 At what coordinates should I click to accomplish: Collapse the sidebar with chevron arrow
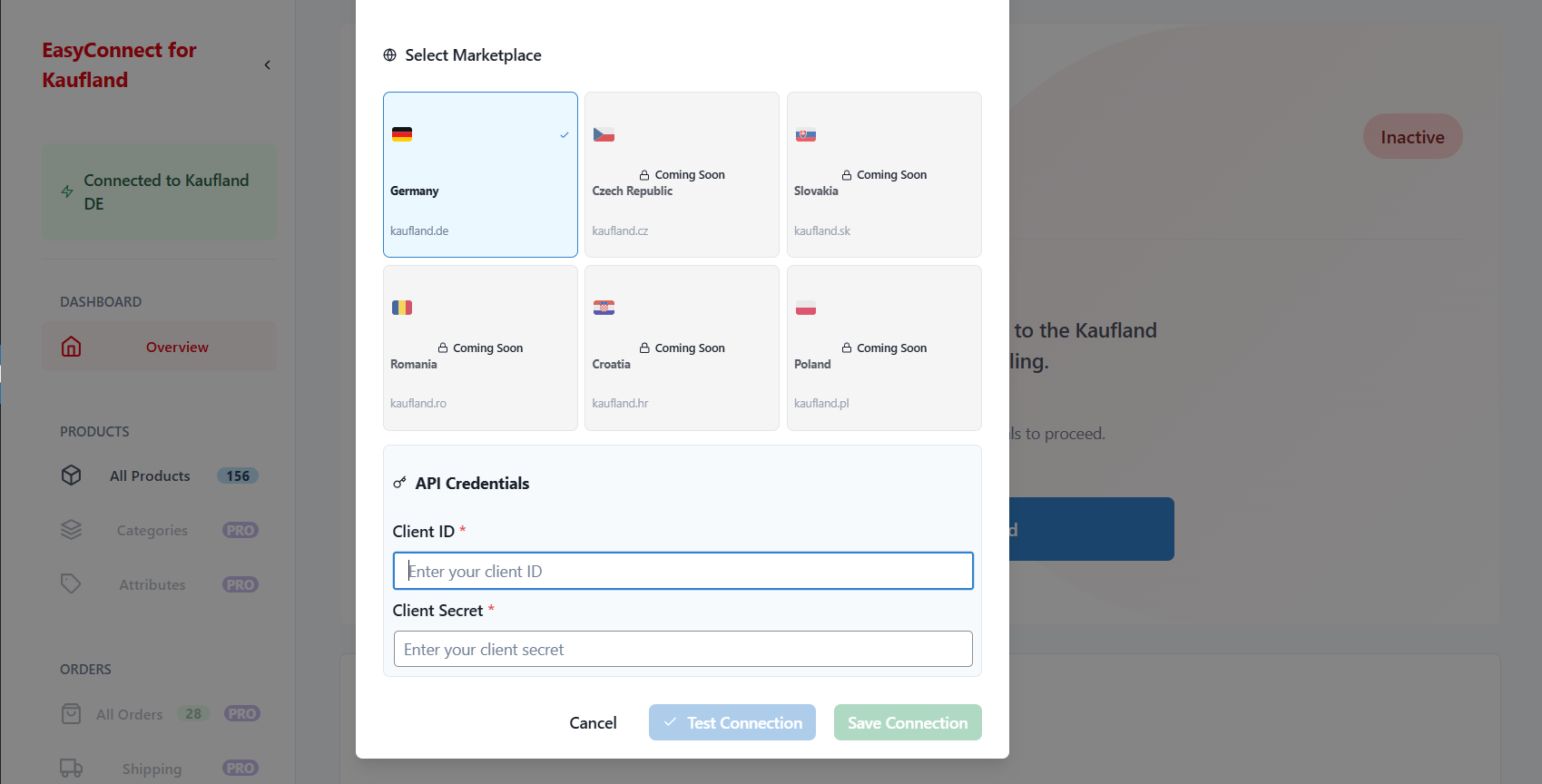(268, 64)
